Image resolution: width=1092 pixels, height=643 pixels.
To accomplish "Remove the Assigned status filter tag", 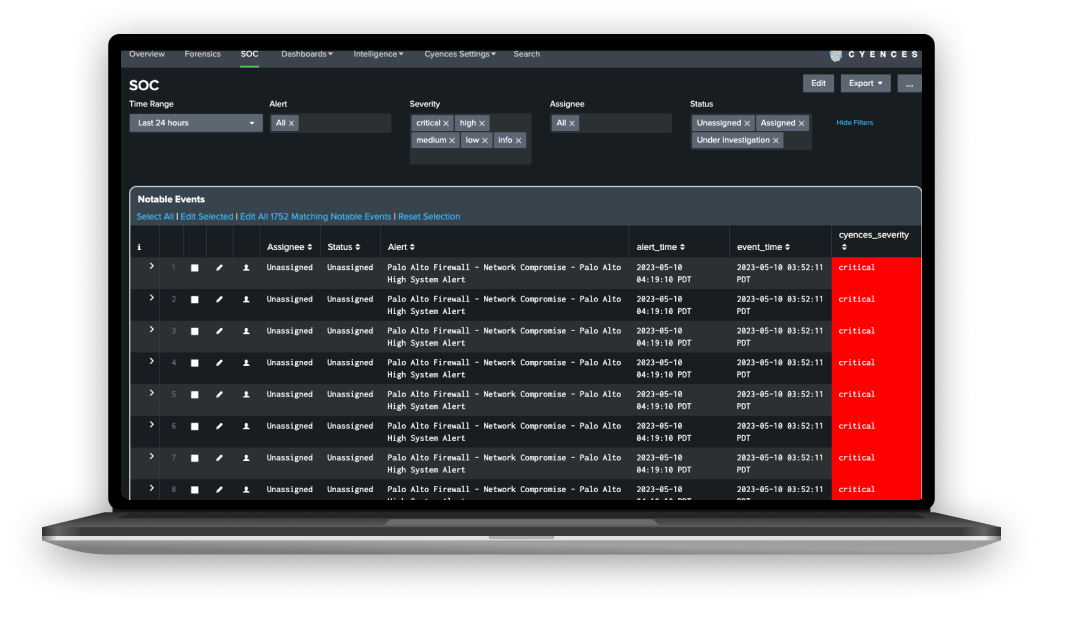I will point(802,123).
